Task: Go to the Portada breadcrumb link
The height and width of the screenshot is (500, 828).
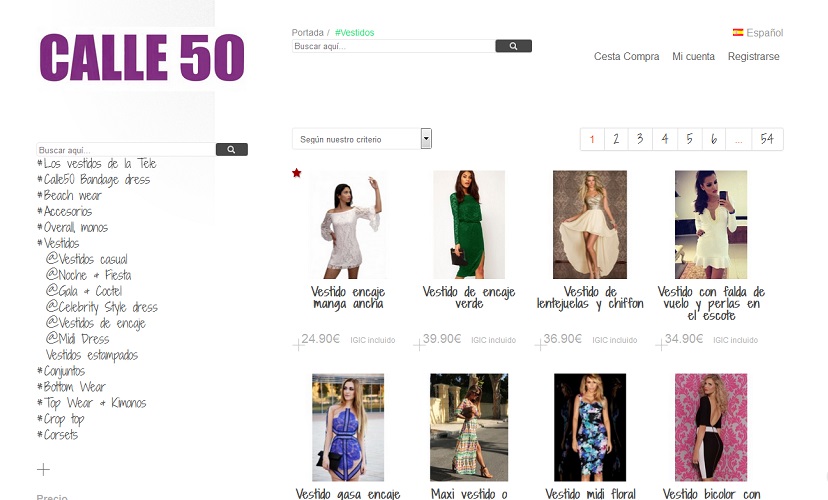Action: click(x=307, y=33)
